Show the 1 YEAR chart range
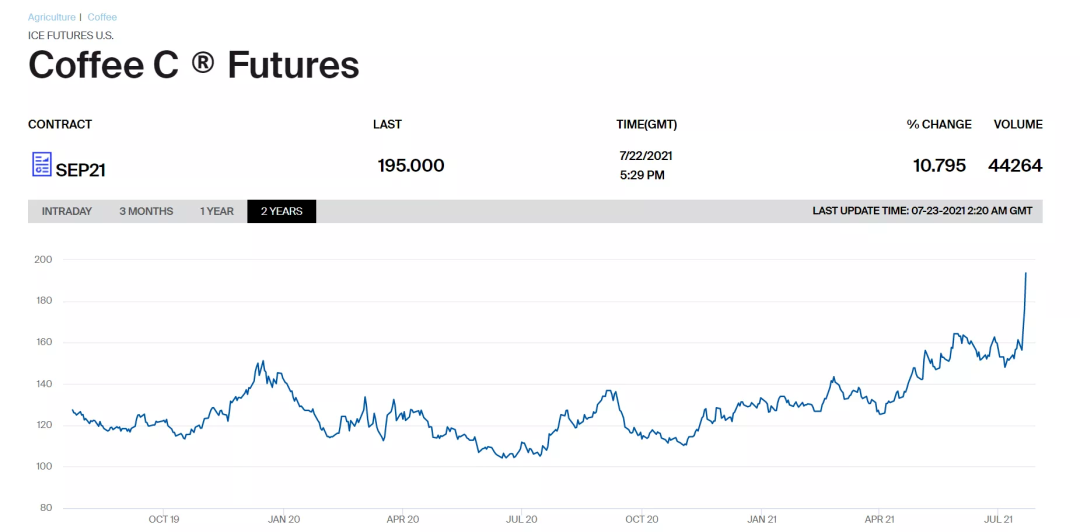 [217, 211]
